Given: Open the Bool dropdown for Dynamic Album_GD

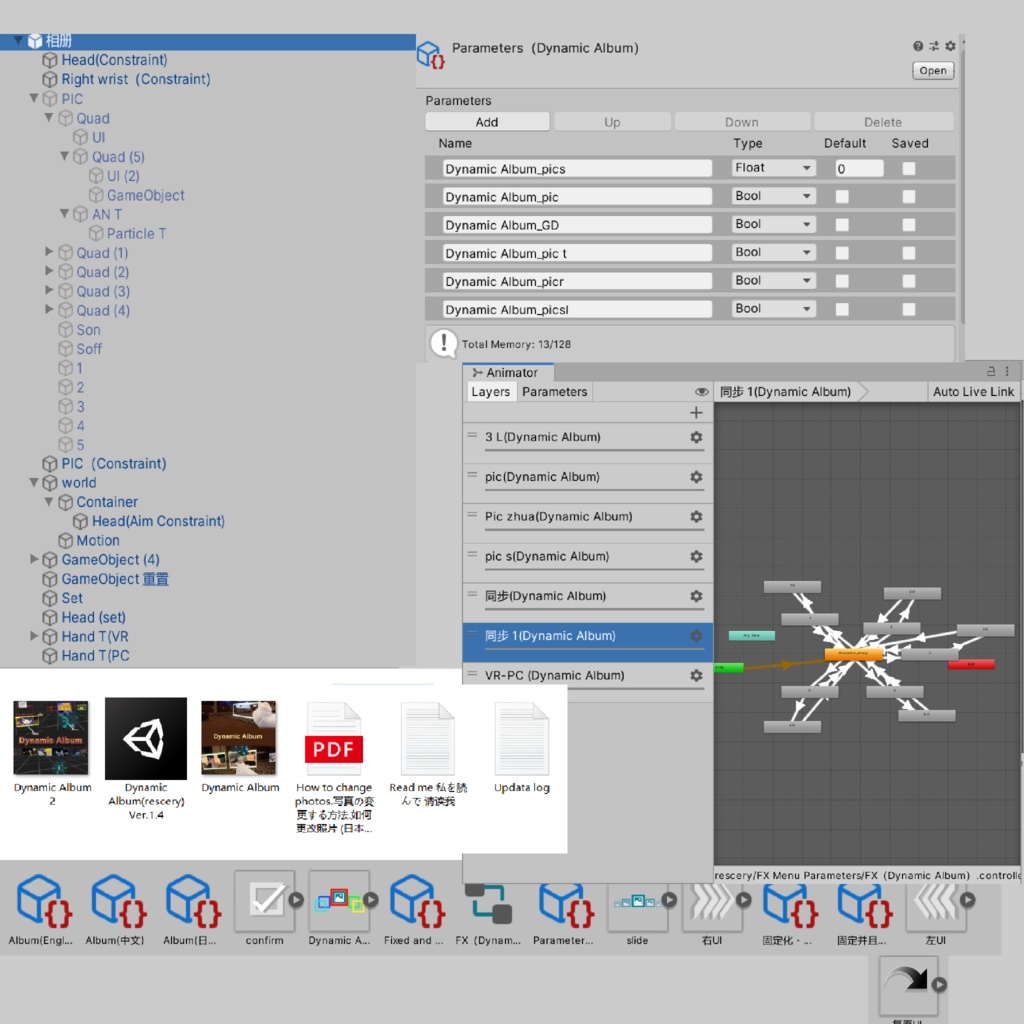Looking at the screenshot, I should [x=772, y=224].
